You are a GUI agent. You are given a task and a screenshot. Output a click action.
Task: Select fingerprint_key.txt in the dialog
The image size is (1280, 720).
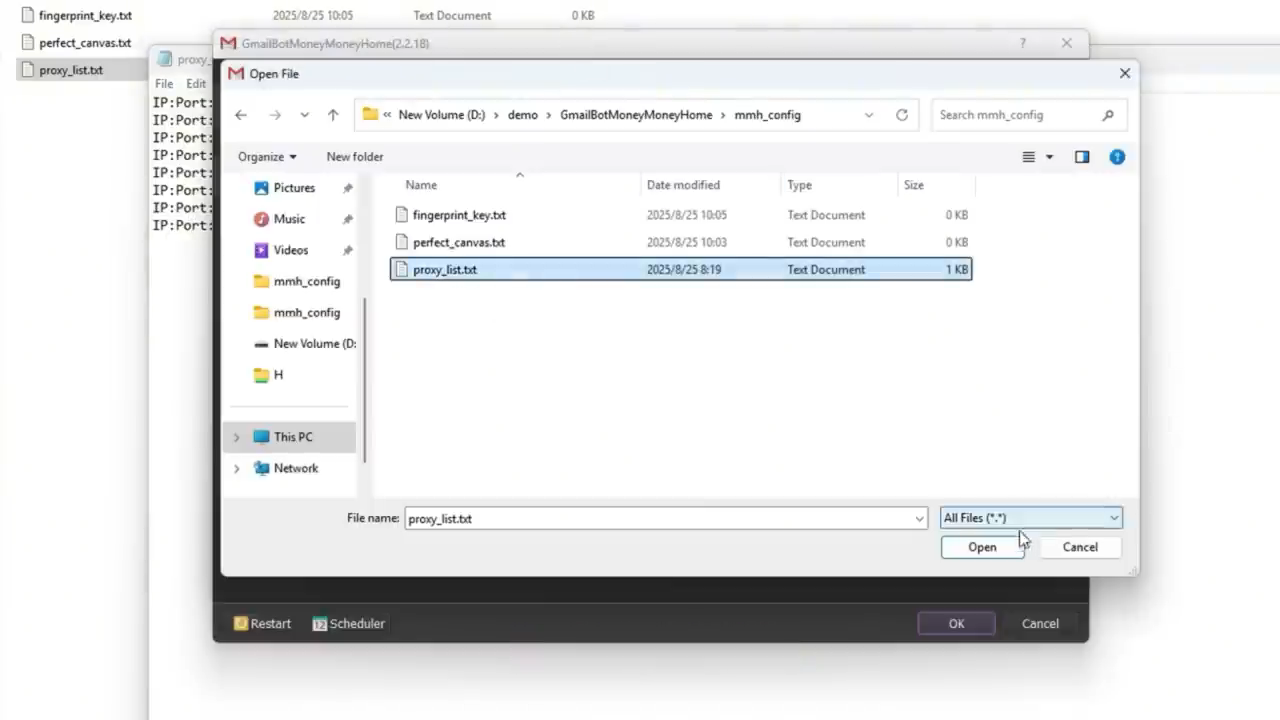(x=680, y=215)
